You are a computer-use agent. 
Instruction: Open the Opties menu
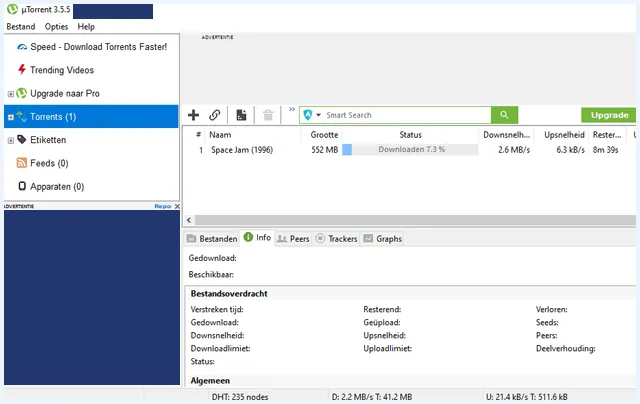coord(56,27)
